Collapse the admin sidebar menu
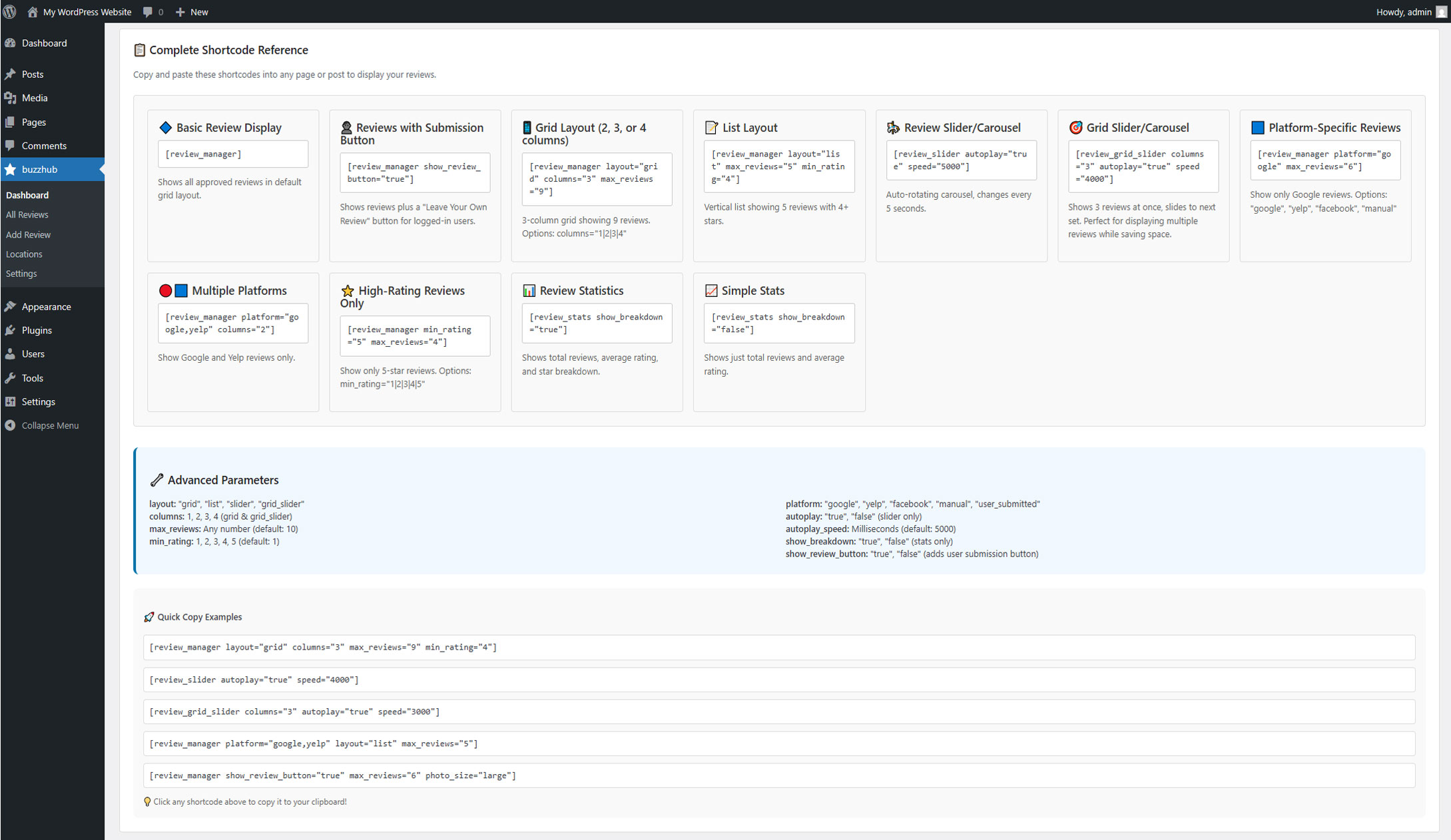Screen dimensions: 1451x840 [50, 425]
